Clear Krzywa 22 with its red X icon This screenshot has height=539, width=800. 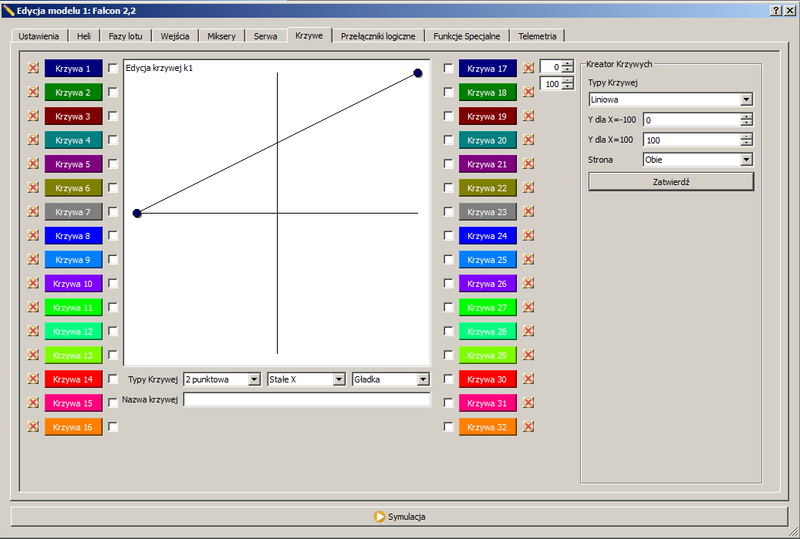click(x=529, y=187)
